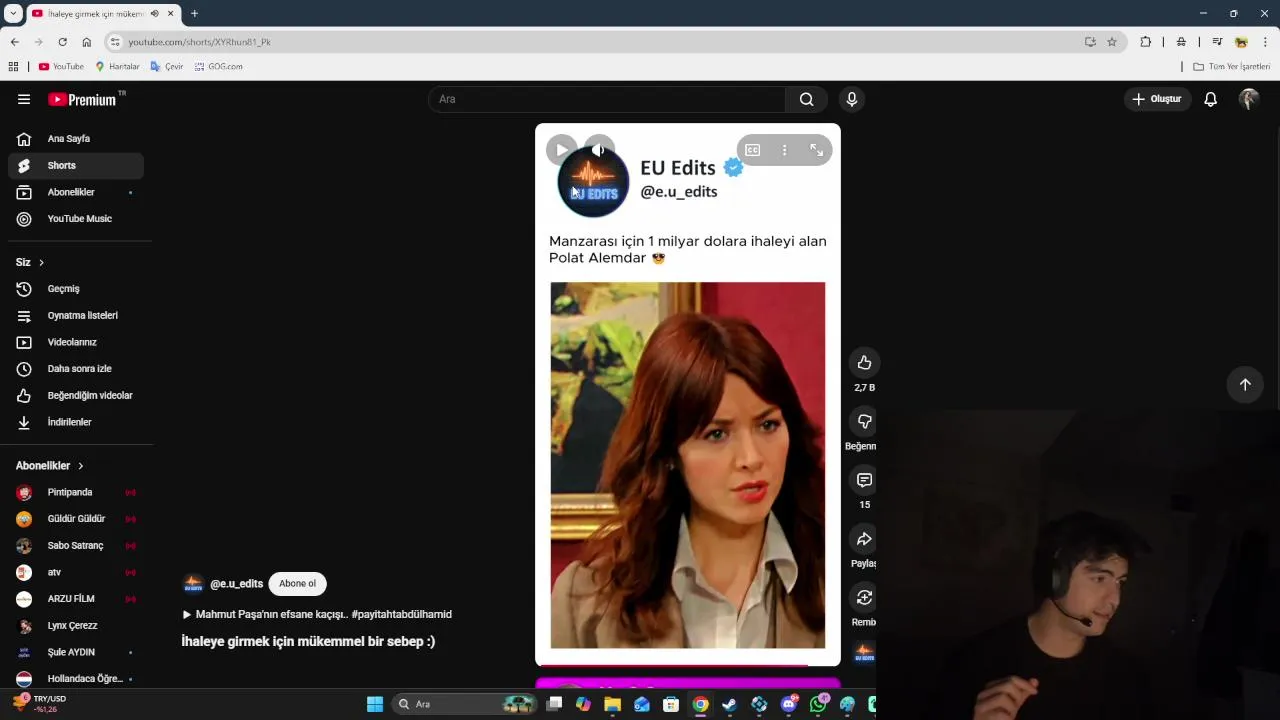
Task: Open the YouTube hamburger guide menu
Action: point(24,99)
